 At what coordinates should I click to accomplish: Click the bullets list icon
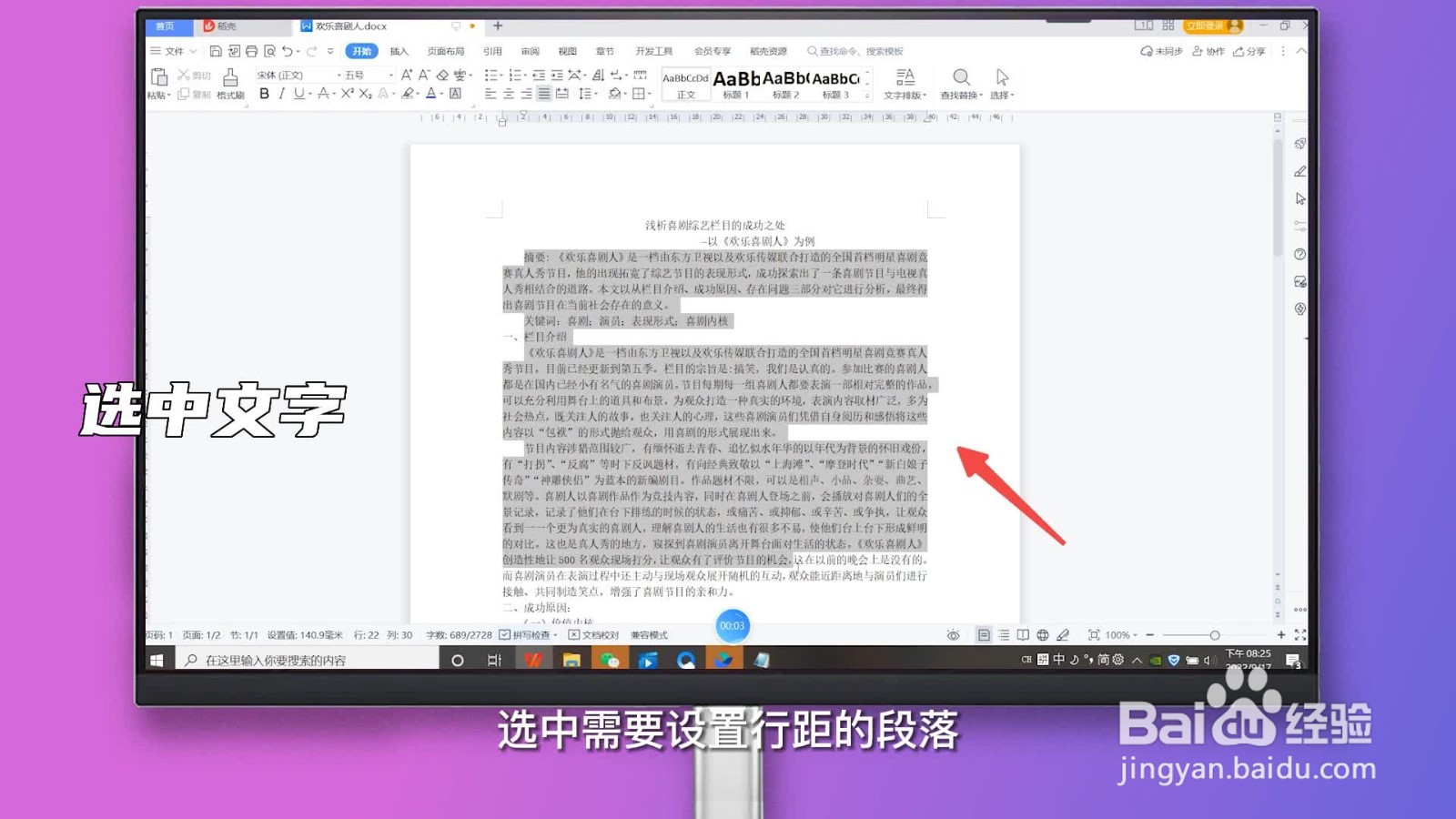[492, 76]
